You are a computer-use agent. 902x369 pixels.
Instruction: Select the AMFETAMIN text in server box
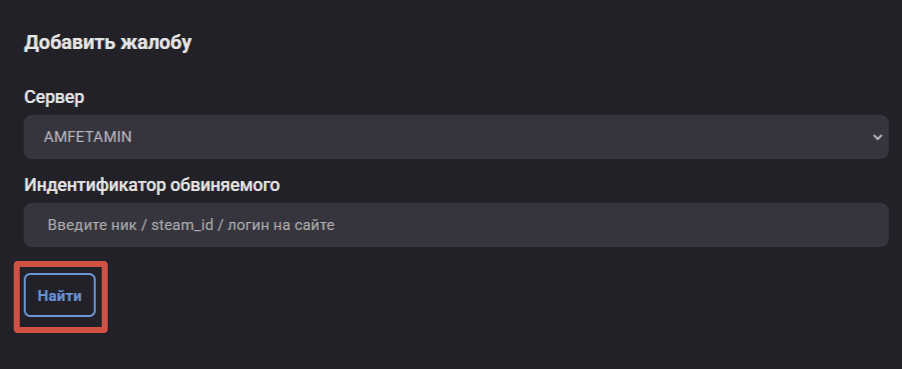click(87, 137)
